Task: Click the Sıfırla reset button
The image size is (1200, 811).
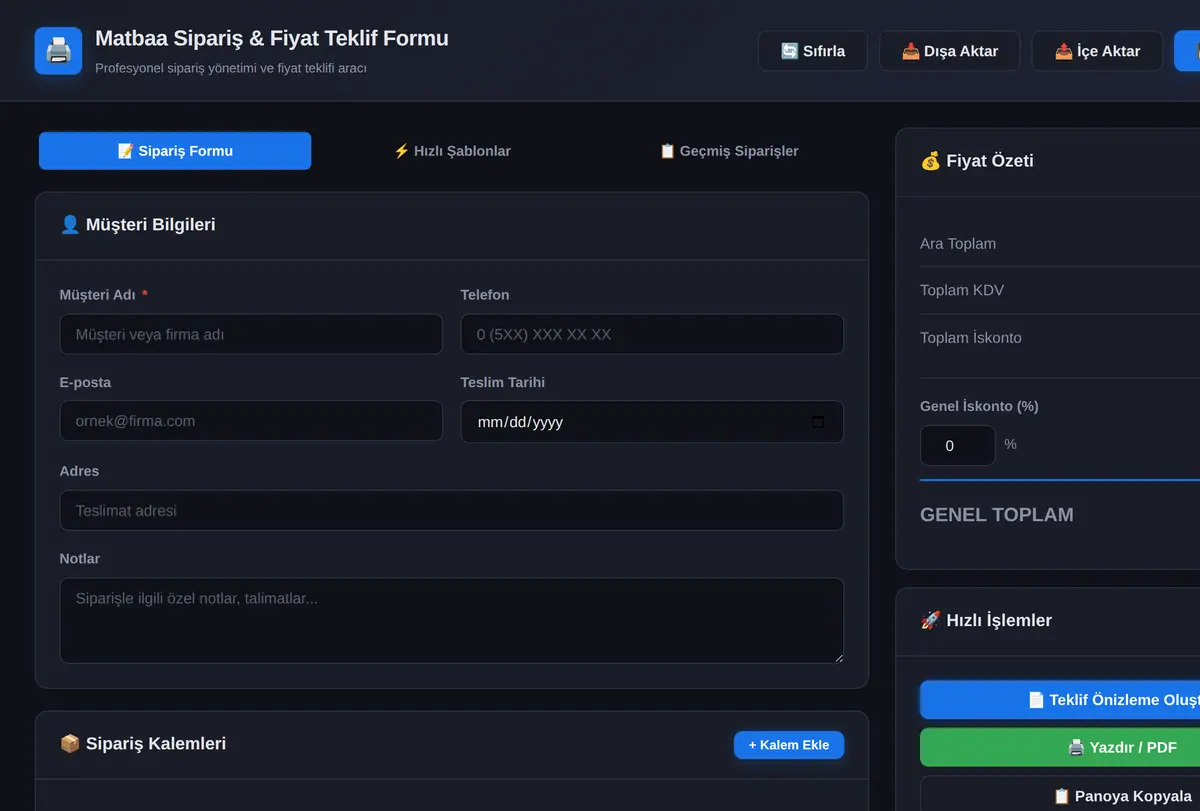Action: pos(813,51)
